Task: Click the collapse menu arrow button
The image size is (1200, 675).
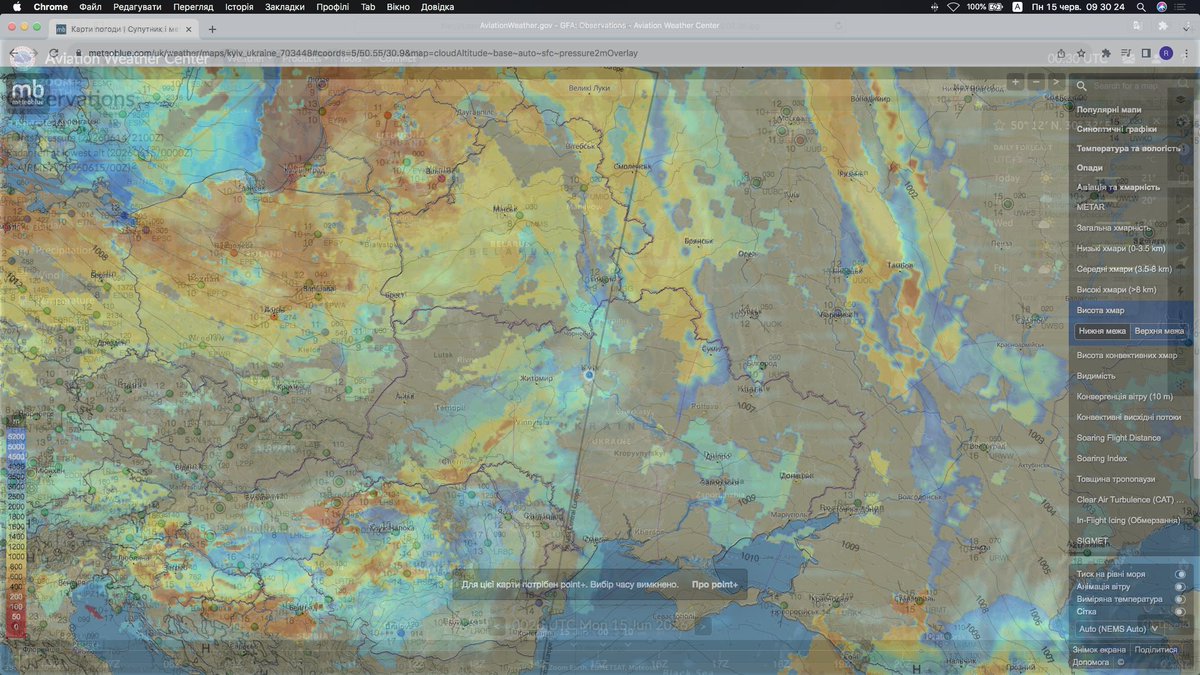Action: (x=1055, y=82)
